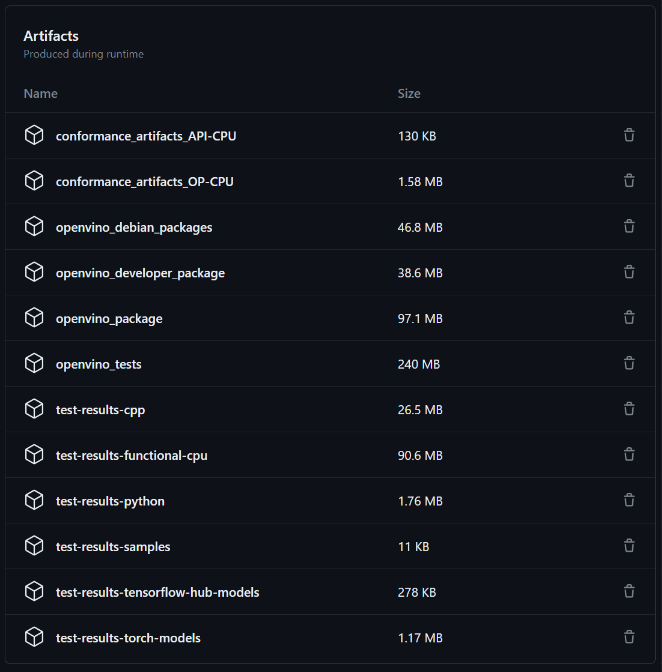Click the package icon beside openvino_developer_package
662x672 pixels.
tap(34, 272)
